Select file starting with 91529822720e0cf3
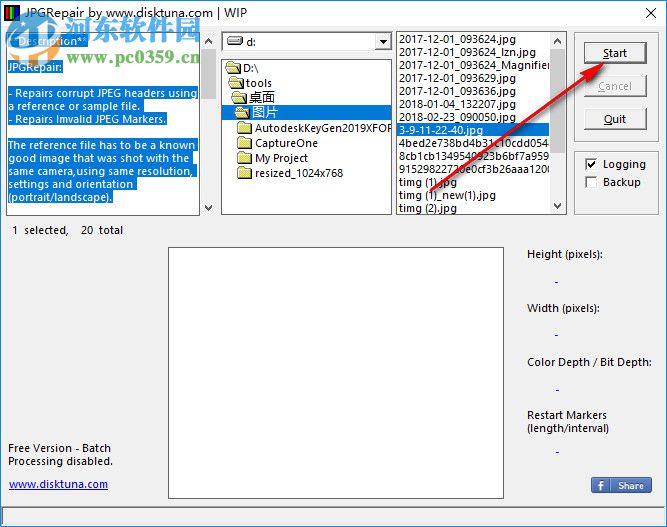The width and height of the screenshot is (667, 527). 473,169
